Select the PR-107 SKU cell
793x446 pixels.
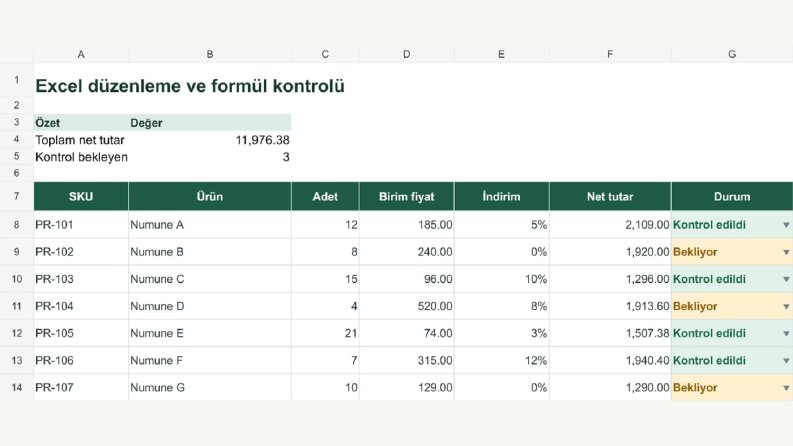click(x=81, y=388)
